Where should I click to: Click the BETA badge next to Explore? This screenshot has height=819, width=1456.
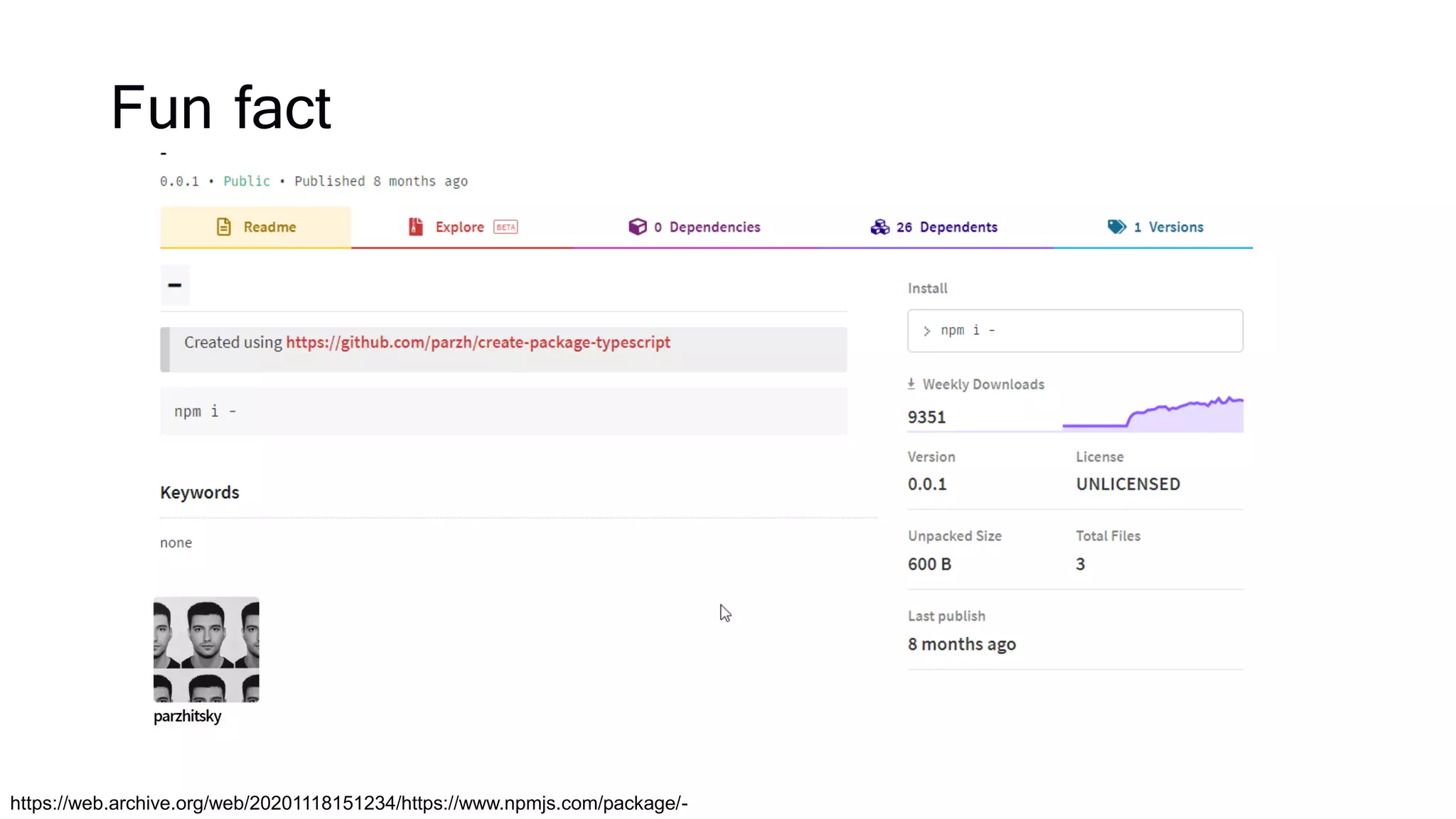505,227
